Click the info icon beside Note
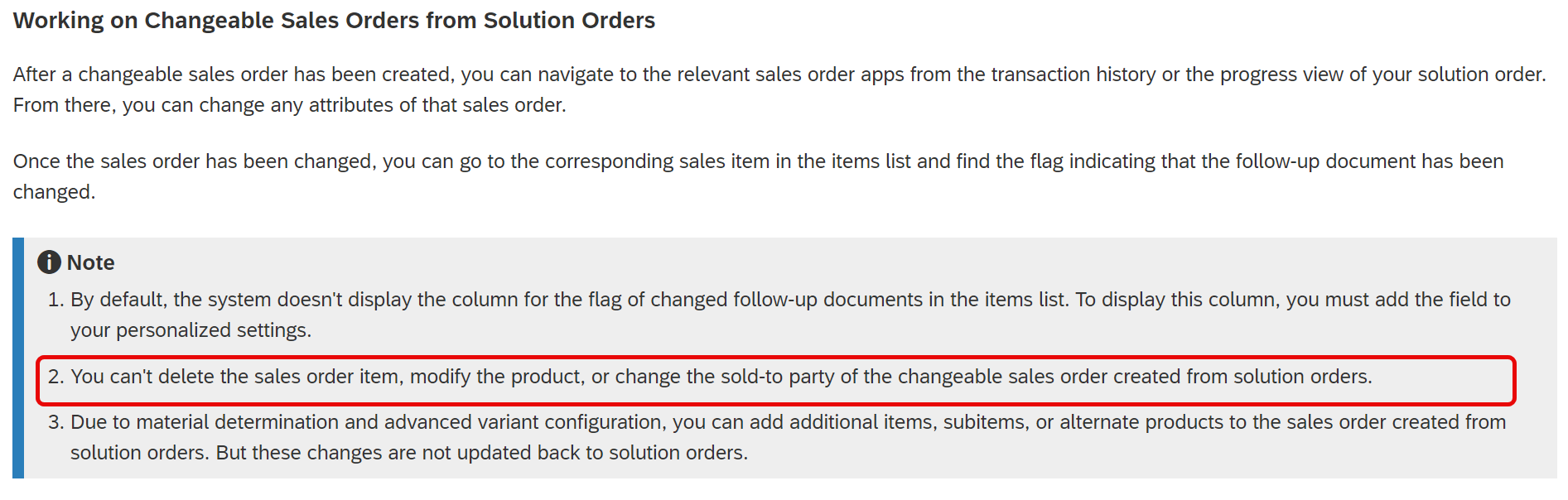 (49, 262)
